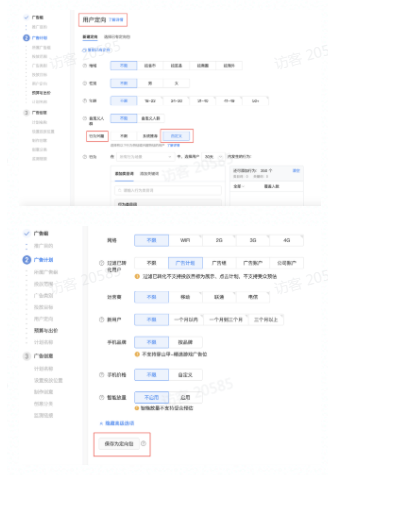Image resolution: width=393 pixels, height=528 pixels.
Task: Open the 行为场景 dropdown in 行为 row
Action: click(145, 157)
